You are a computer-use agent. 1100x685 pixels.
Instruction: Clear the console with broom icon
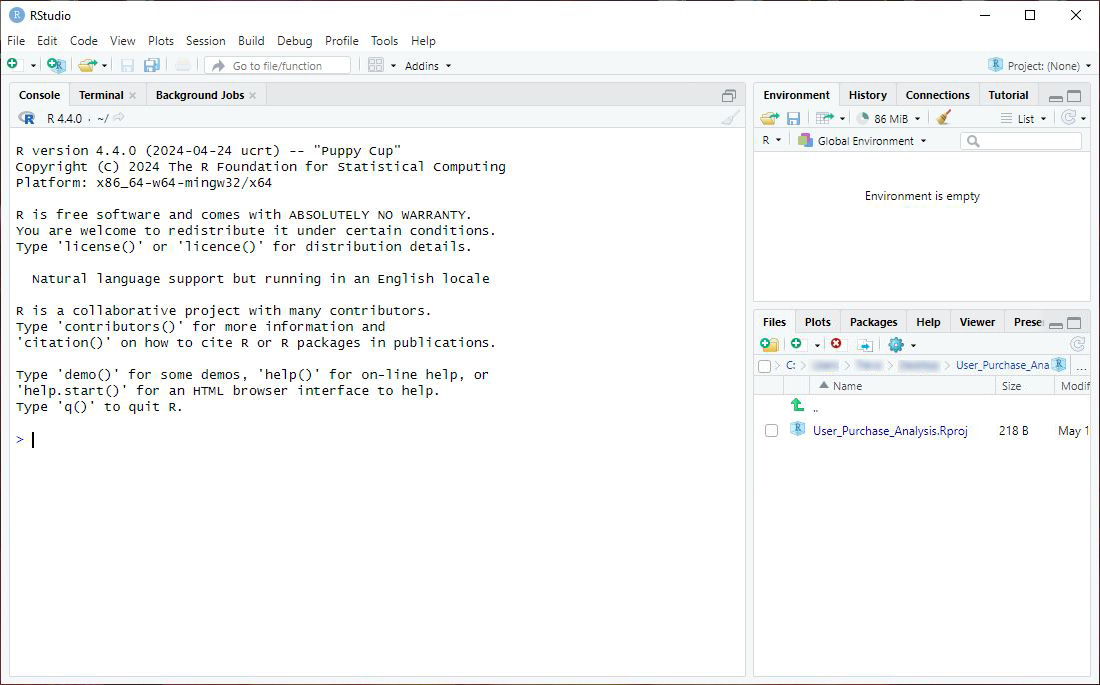tap(730, 117)
